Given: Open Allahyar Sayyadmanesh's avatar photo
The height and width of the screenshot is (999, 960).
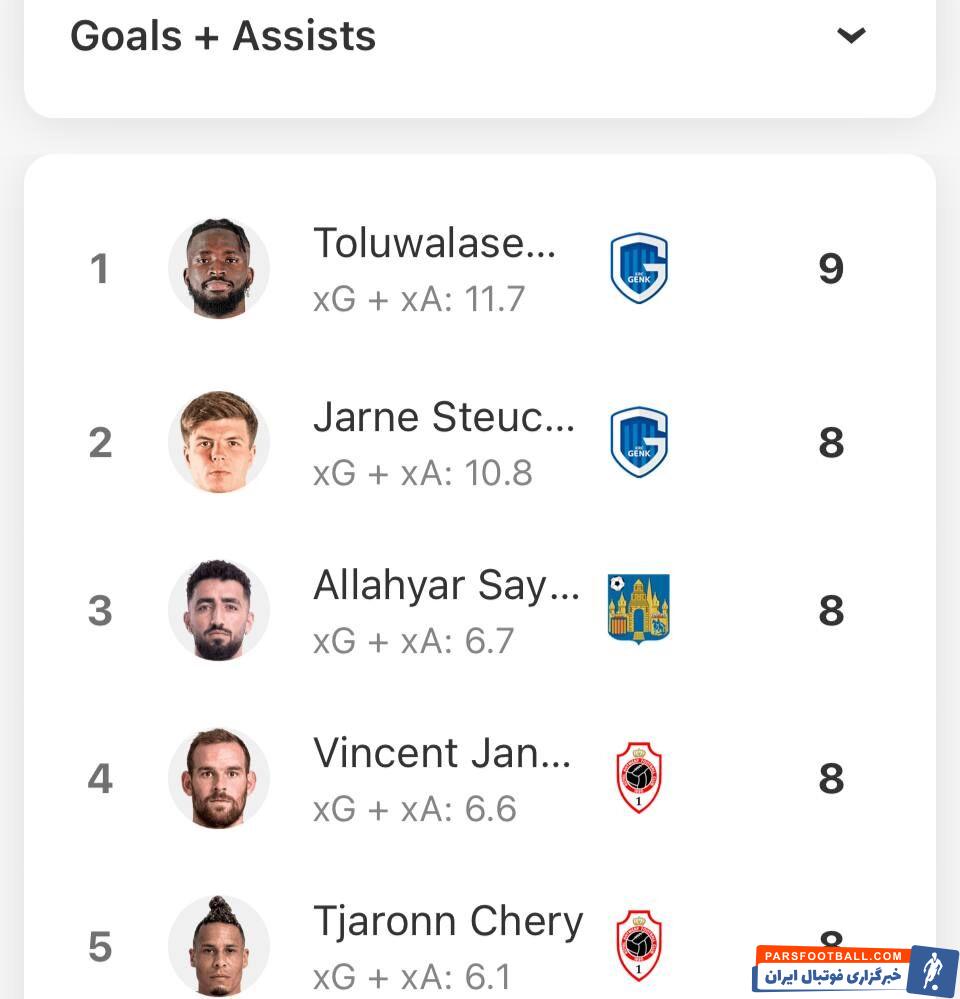Looking at the screenshot, I should click(x=219, y=610).
